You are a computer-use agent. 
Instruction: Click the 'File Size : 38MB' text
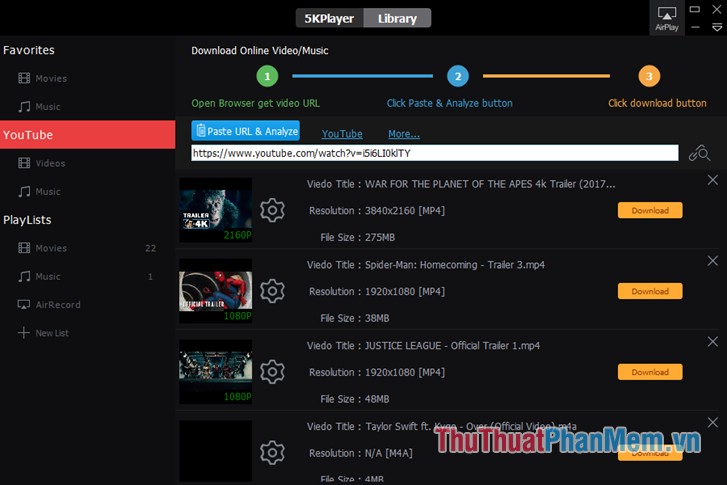click(x=355, y=318)
